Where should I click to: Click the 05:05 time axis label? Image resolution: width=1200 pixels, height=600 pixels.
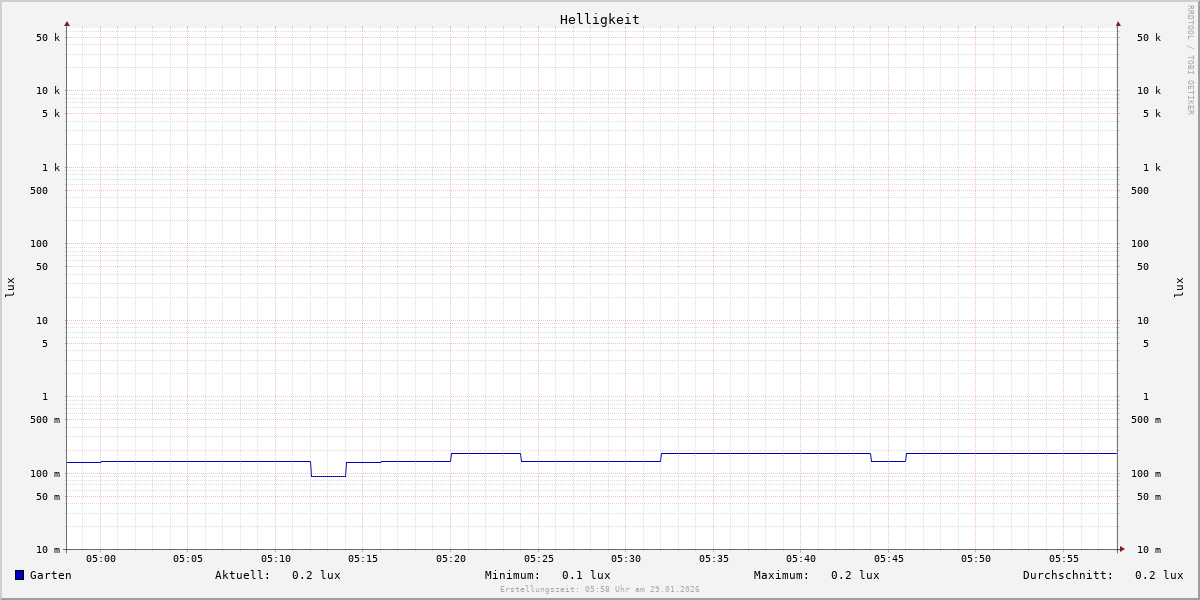(x=188, y=559)
